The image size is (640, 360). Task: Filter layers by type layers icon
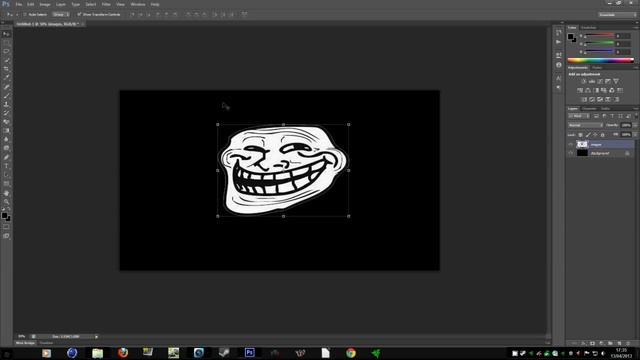pos(612,116)
